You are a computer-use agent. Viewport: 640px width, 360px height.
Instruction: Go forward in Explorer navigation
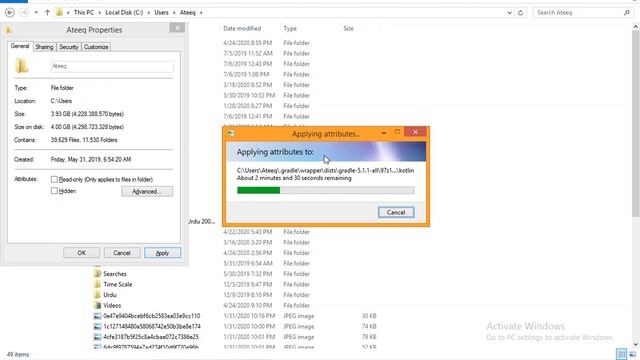[x=24, y=13]
